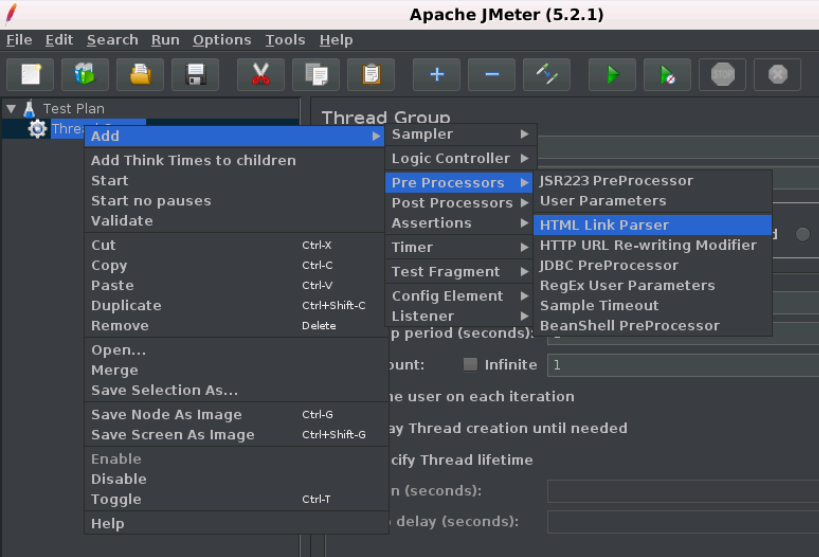
Task: Expand the Timer submenu
Action: (x=461, y=247)
